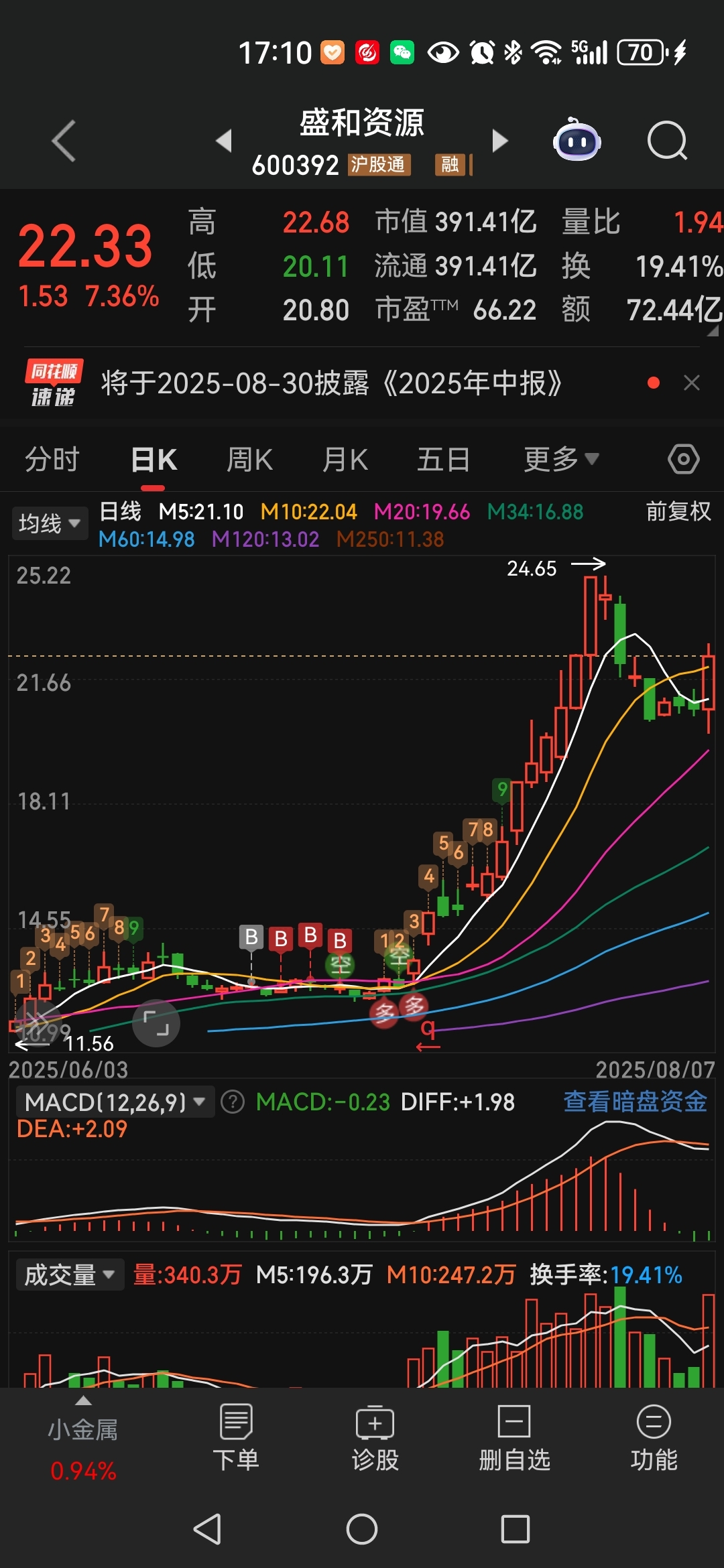This screenshot has width=724, height=1568.
Task: Go back with the top-left arrow
Action: (x=64, y=141)
